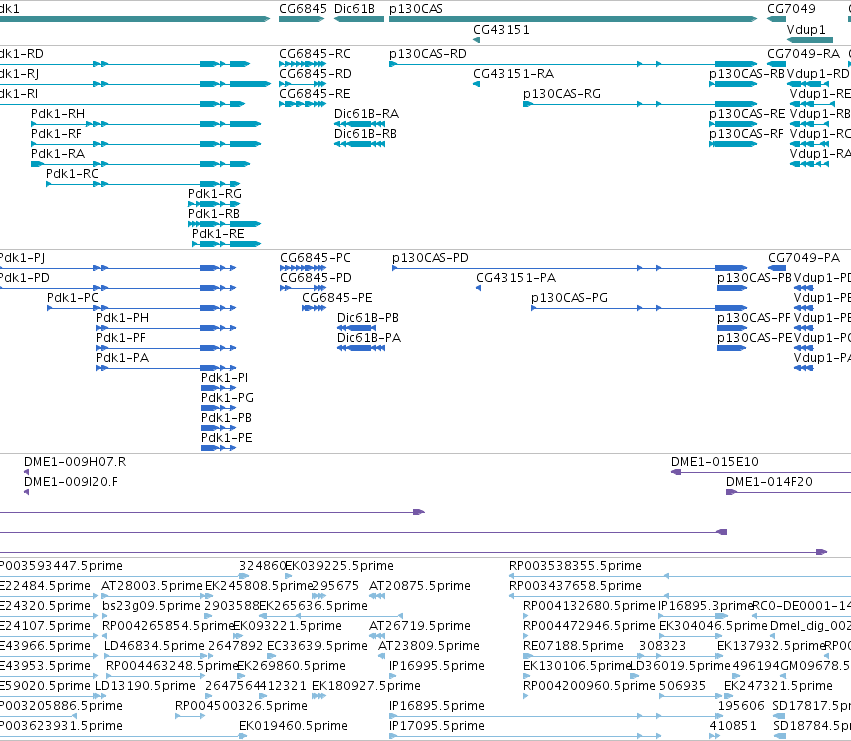The height and width of the screenshot is (741, 851).
Task: Click EST EK180927.5prime label
Action: coord(366,686)
